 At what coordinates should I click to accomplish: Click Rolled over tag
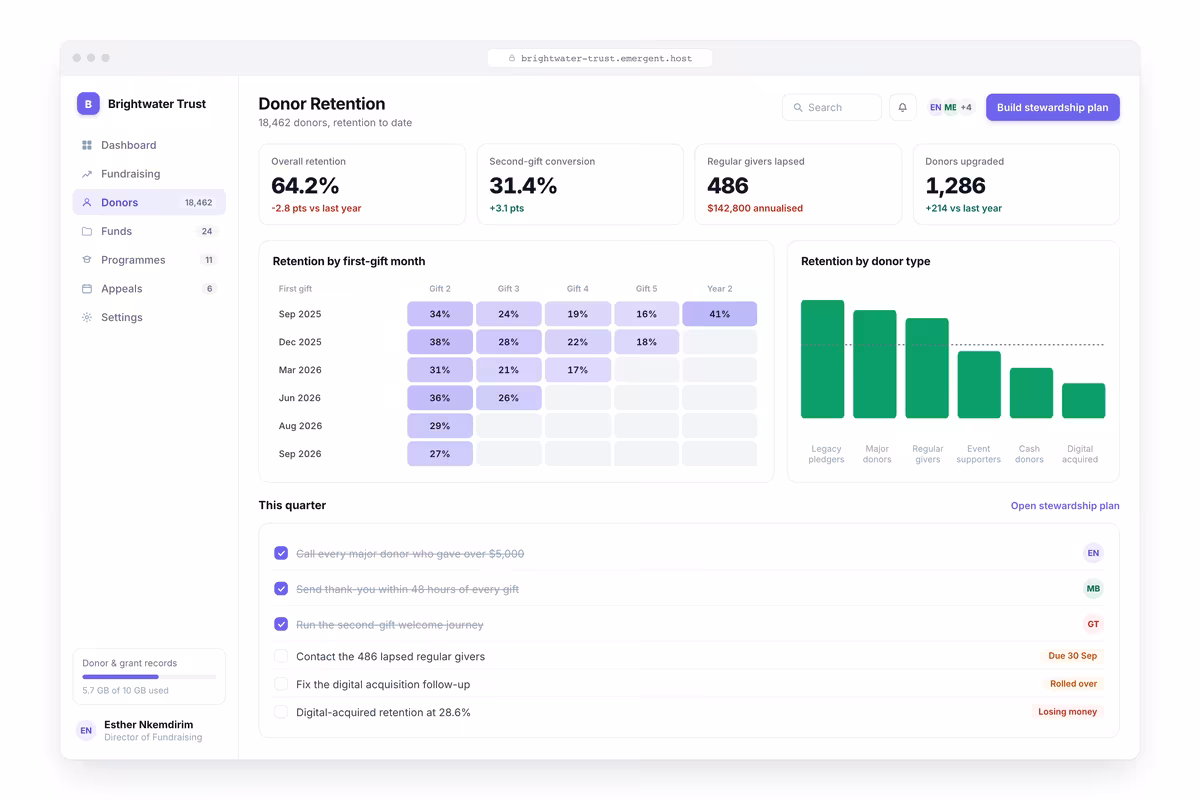coord(1073,684)
